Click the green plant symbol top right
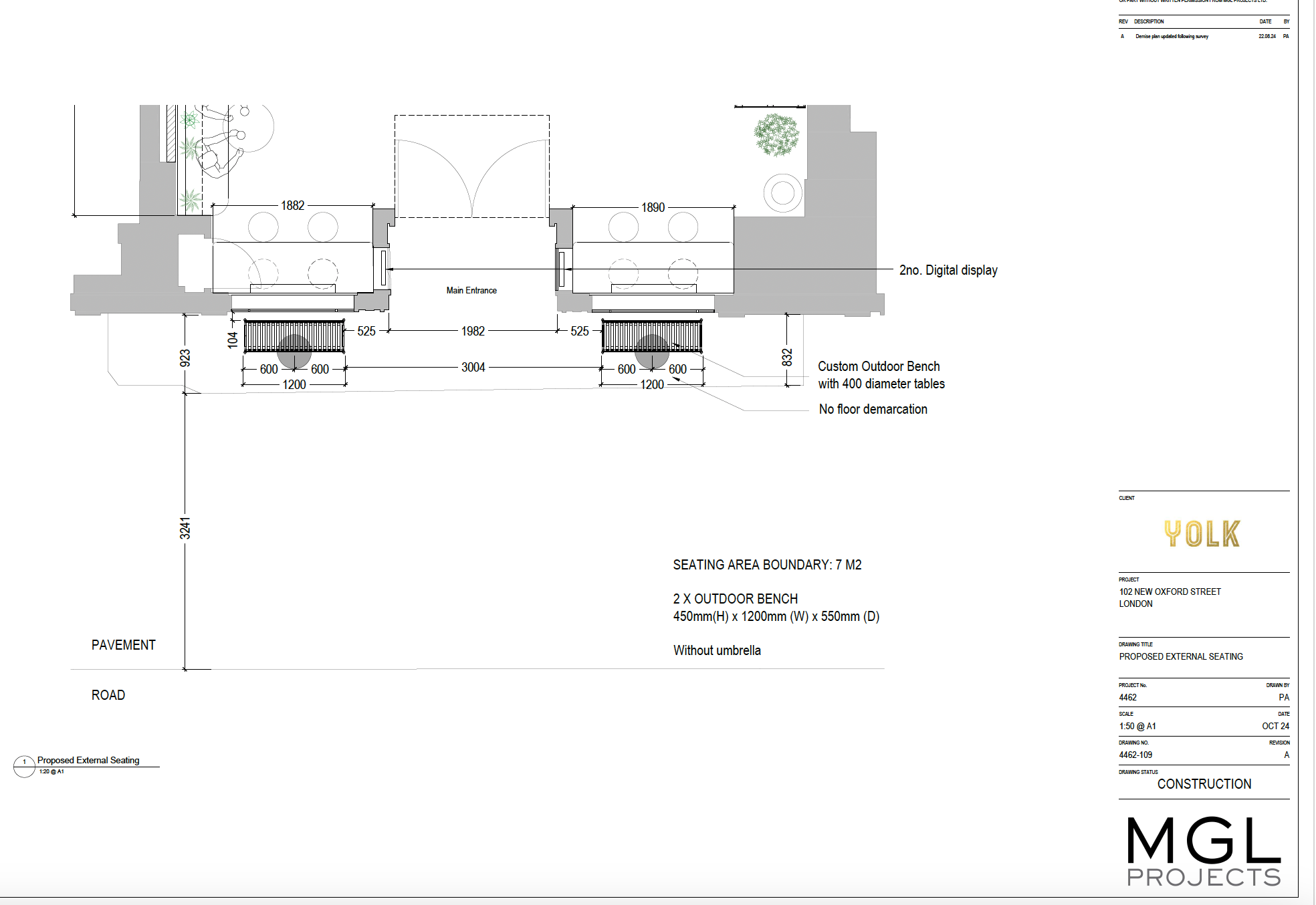 tap(776, 135)
